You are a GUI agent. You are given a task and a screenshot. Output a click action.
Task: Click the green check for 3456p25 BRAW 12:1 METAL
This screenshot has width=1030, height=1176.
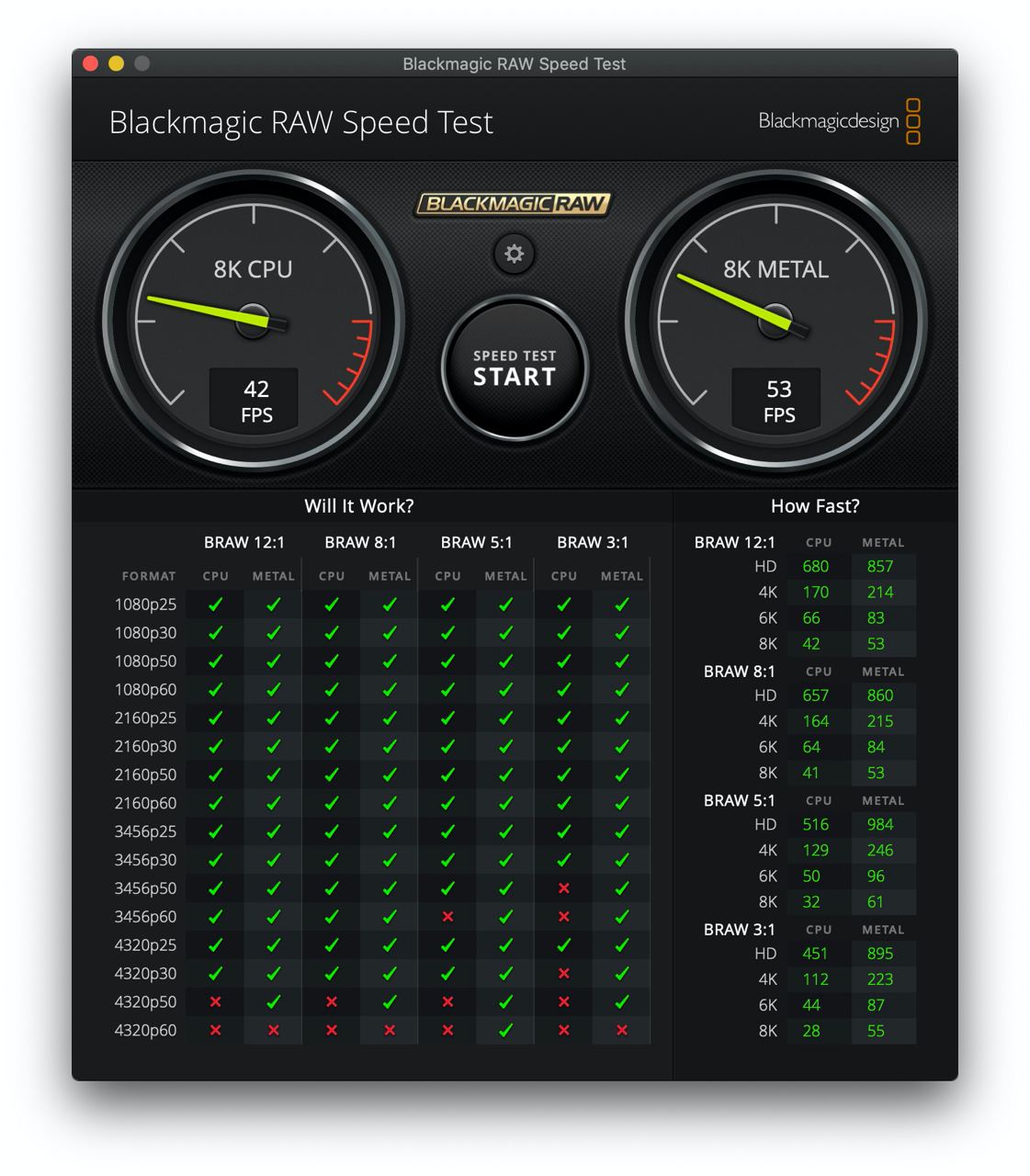click(273, 831)
